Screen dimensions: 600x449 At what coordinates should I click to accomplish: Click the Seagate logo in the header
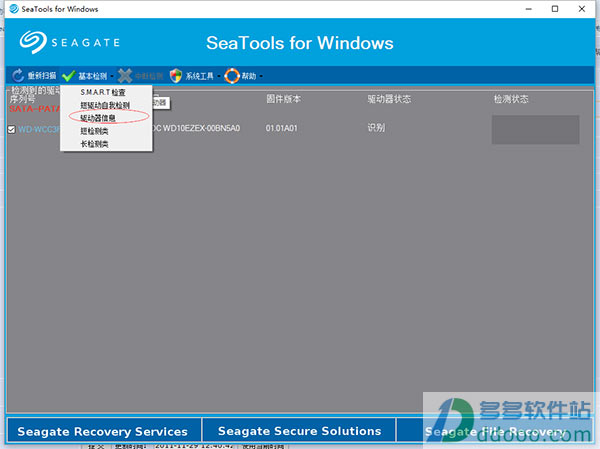click(70, 42)
